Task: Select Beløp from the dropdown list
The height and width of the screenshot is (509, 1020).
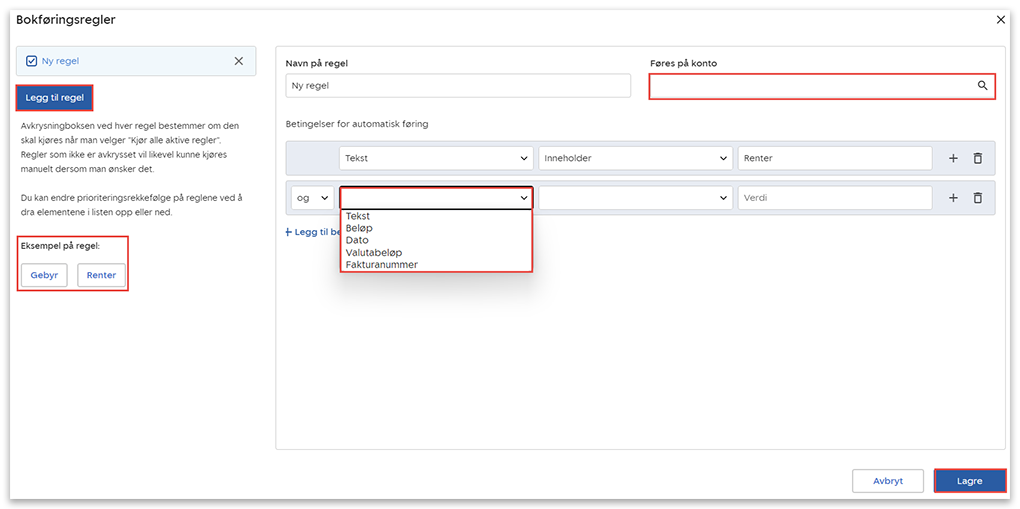Action: pyautogui.click(x=359, y=228)
